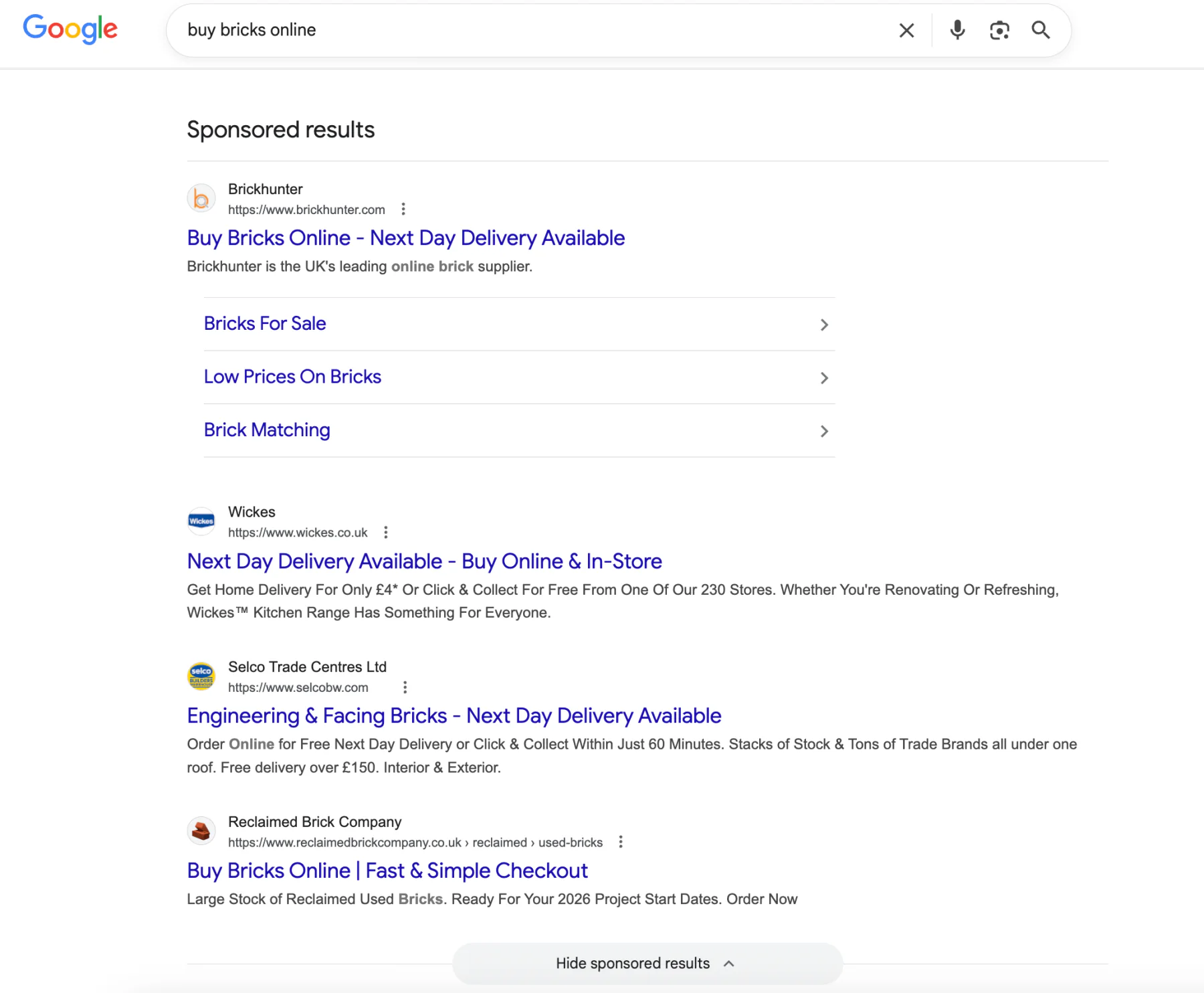This screenshot has height=993, width=1204.
Task: Click the Wickes logo favicon
Action: click(x=201, y=521)
